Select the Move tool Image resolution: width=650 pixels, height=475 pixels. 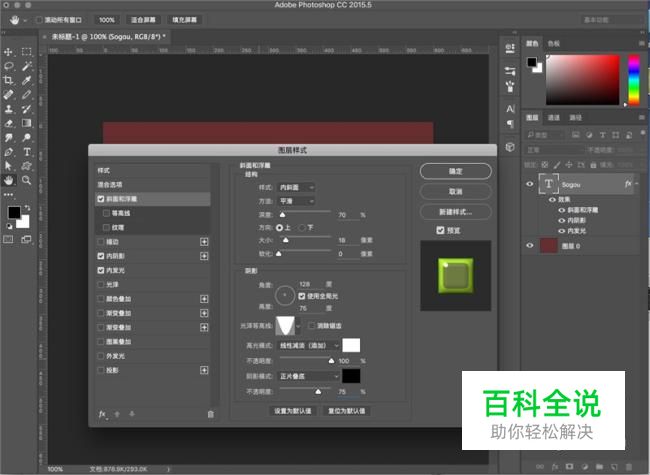[9, 51]
